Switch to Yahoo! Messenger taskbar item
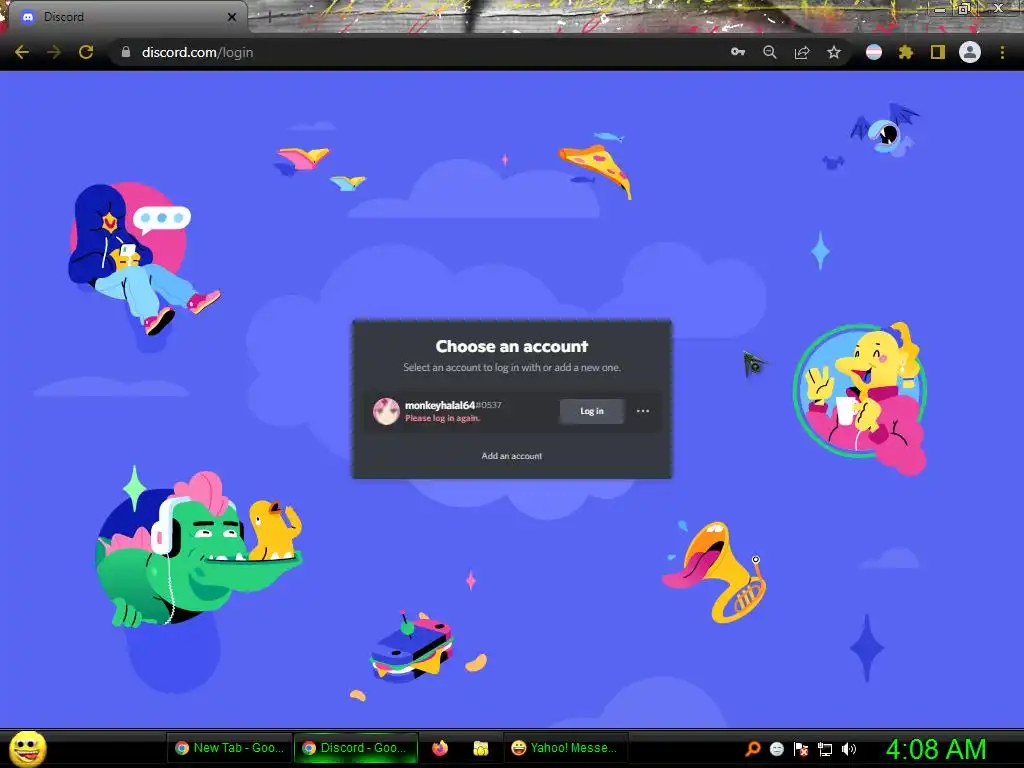 566,748
